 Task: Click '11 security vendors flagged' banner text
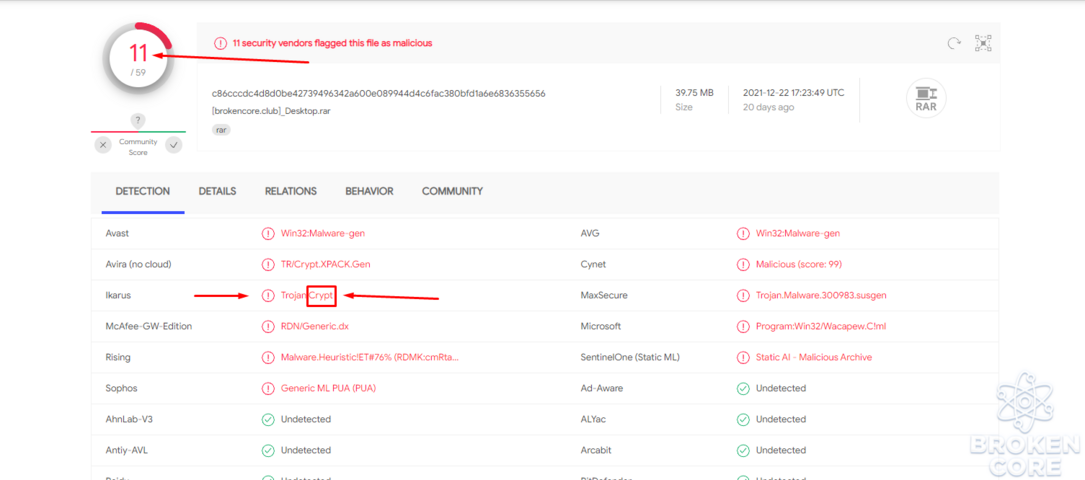click(332, 43)
